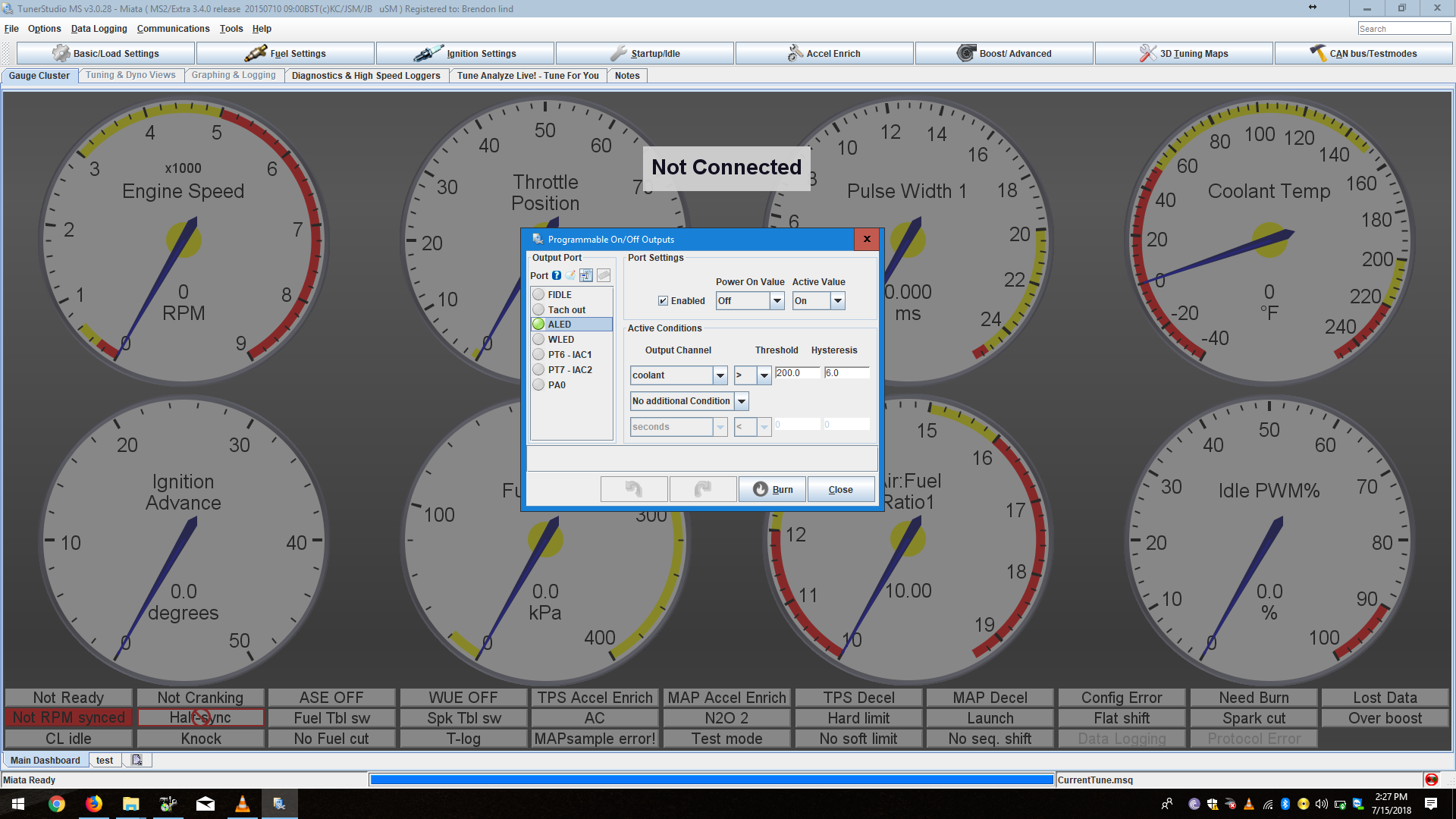Open Fuel Settings toolbar menu
Viewport: 1456px width, 819px height.
[285, 54]
